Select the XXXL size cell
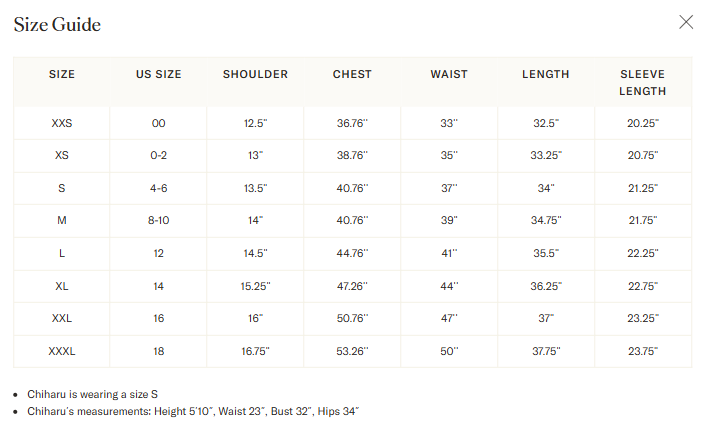Screen dimensions: 703x422 click(62, 351)
